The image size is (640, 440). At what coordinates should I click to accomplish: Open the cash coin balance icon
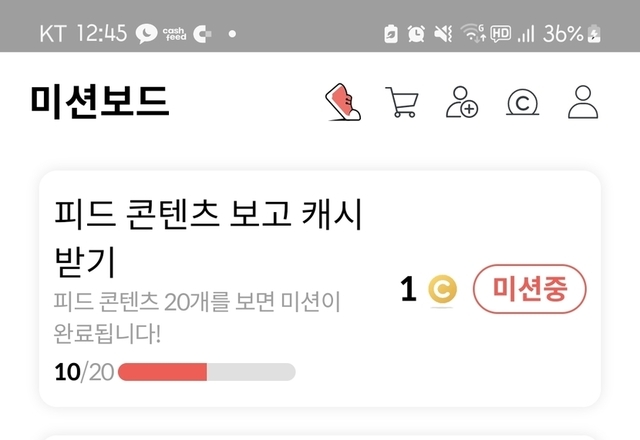[522, 102]
